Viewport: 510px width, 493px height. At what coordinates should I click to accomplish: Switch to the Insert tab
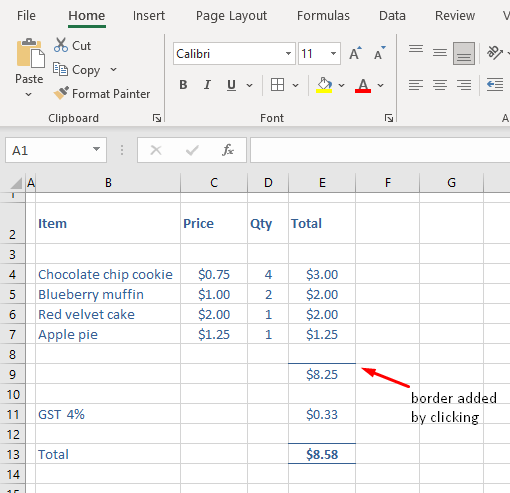point(149,16)
